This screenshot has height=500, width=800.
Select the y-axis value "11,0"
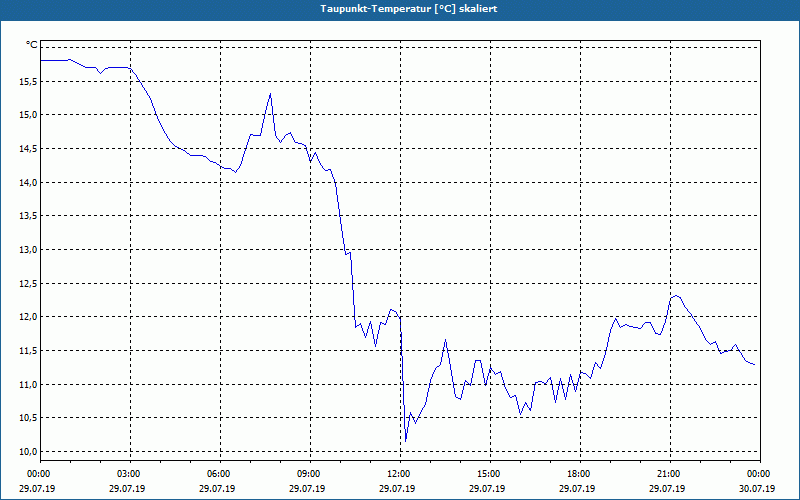(30, 384)
